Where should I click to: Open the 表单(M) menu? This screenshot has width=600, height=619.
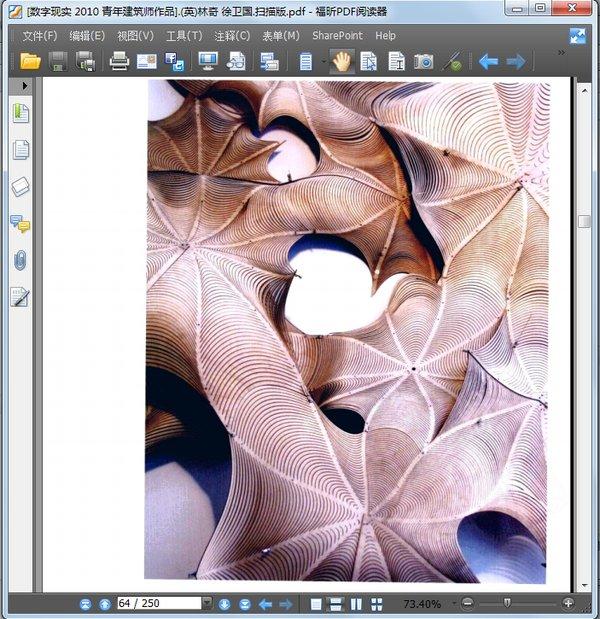pos(281,36)
